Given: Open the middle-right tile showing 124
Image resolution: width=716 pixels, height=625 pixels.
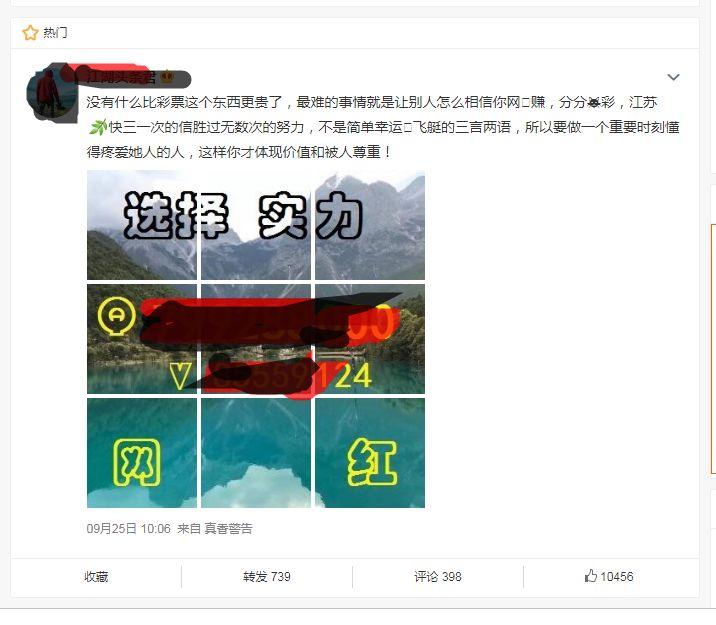Looking at the screenshot, I should point(370,339).
